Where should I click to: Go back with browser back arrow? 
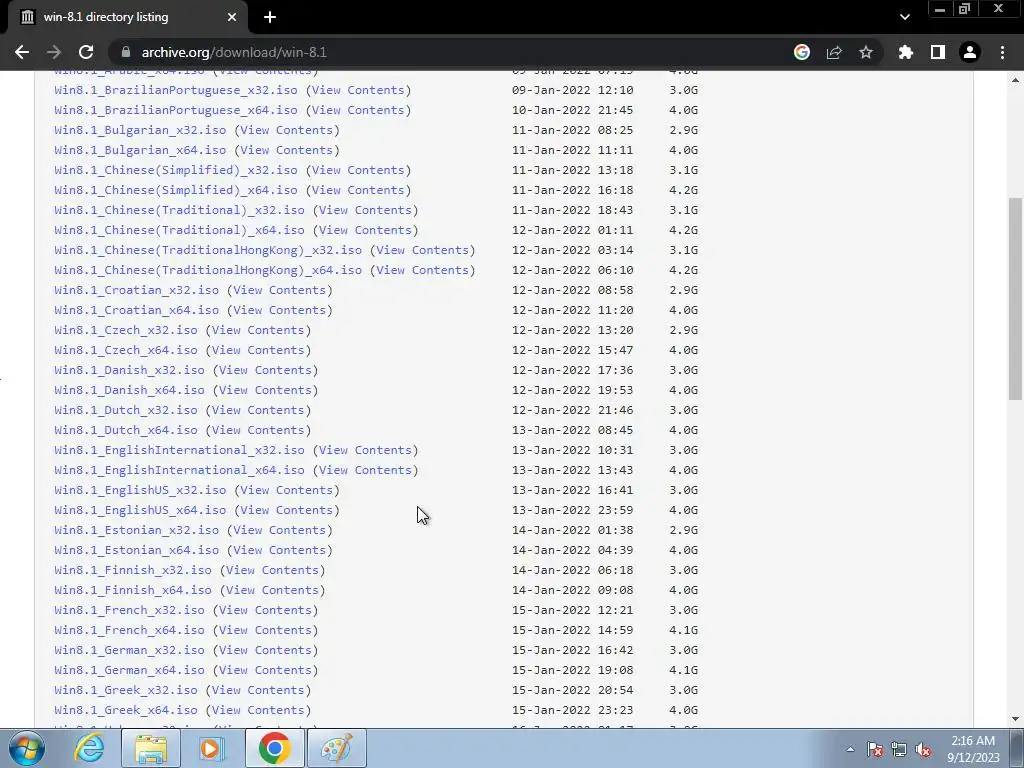click(x=22, y=52)
